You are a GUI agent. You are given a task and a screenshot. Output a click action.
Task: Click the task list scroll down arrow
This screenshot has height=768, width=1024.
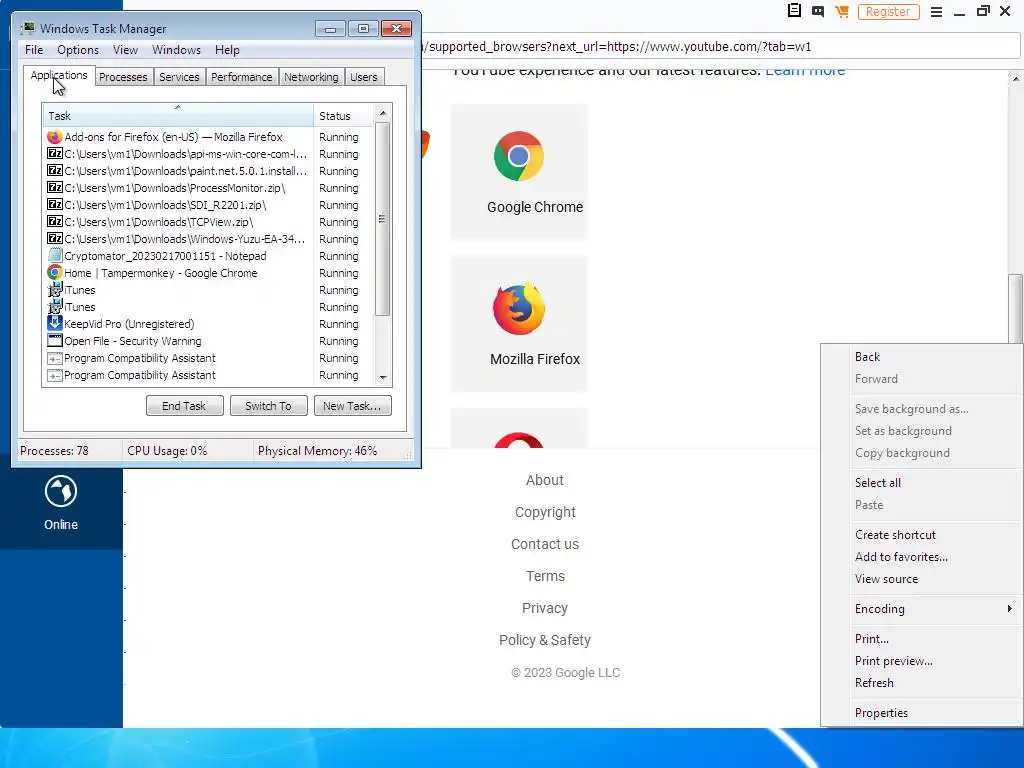(x=383, y=377)
